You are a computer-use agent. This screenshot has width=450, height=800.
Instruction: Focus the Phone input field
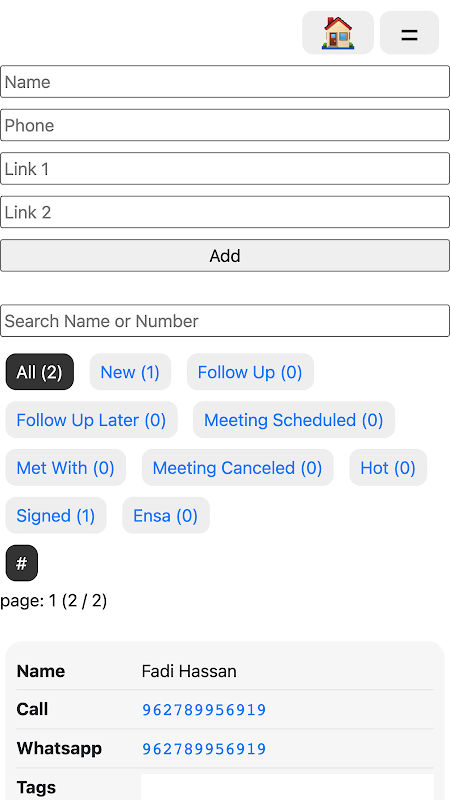pos(225,125)
